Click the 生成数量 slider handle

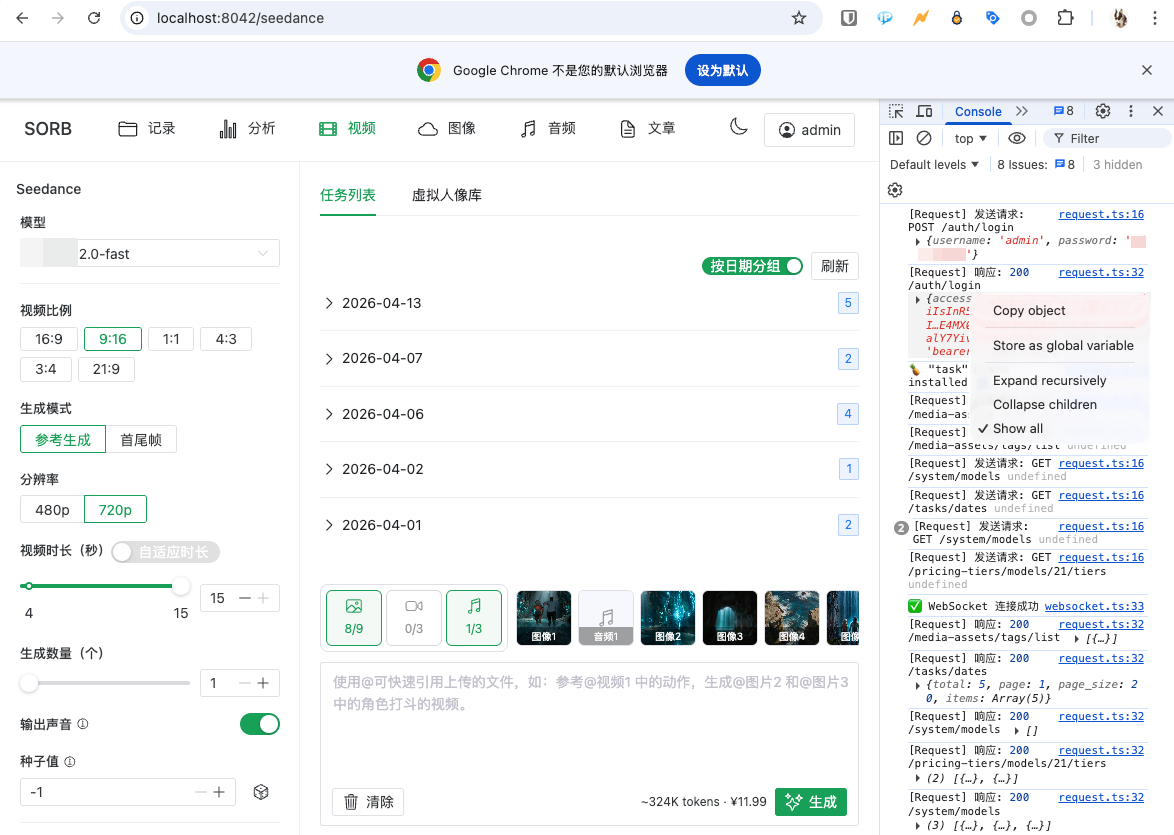[x=29, y=683]
